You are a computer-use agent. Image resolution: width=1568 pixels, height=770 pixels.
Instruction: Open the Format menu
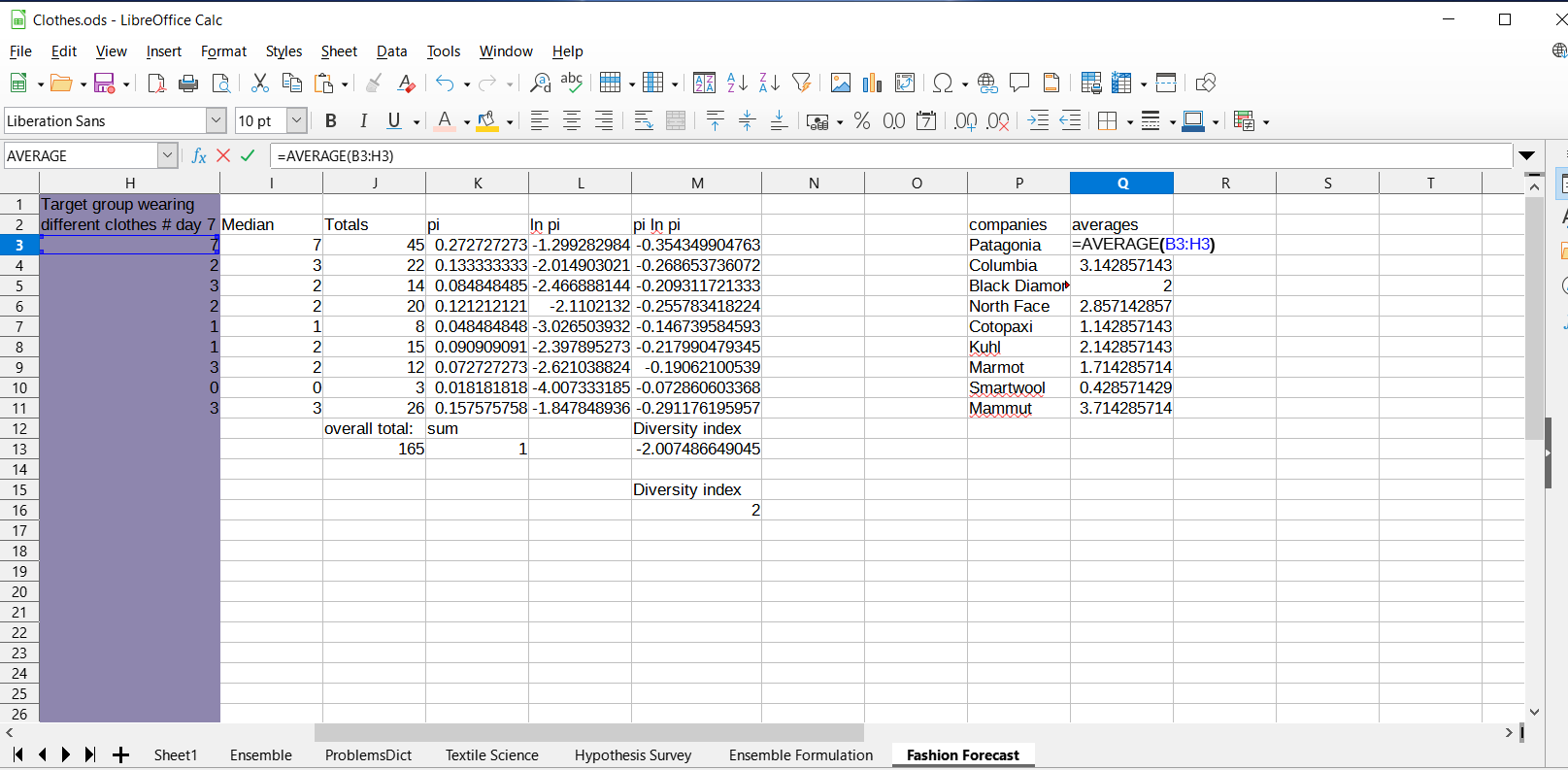[223, 51]
